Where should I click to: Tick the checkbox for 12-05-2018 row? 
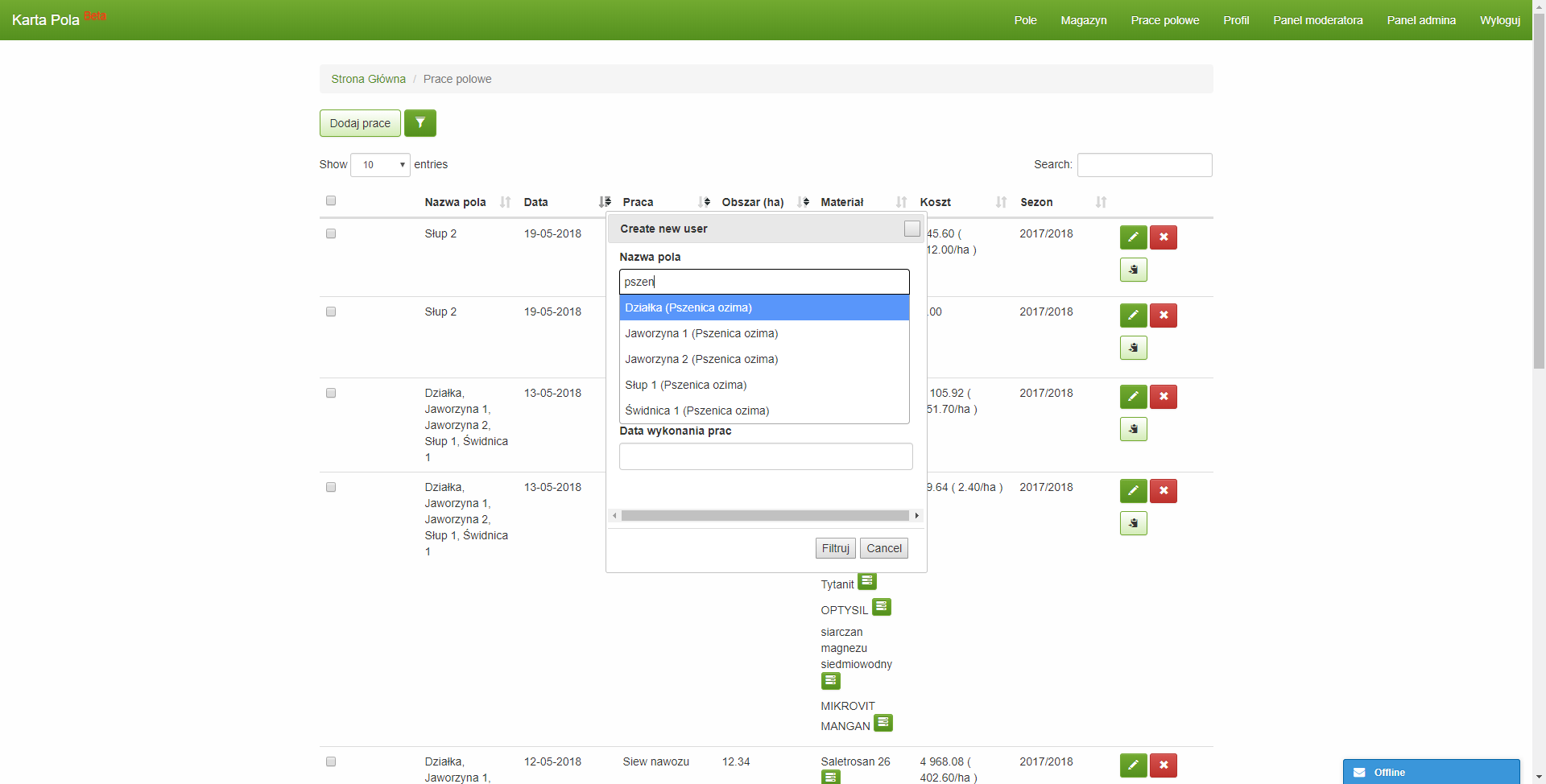point(331,761)
